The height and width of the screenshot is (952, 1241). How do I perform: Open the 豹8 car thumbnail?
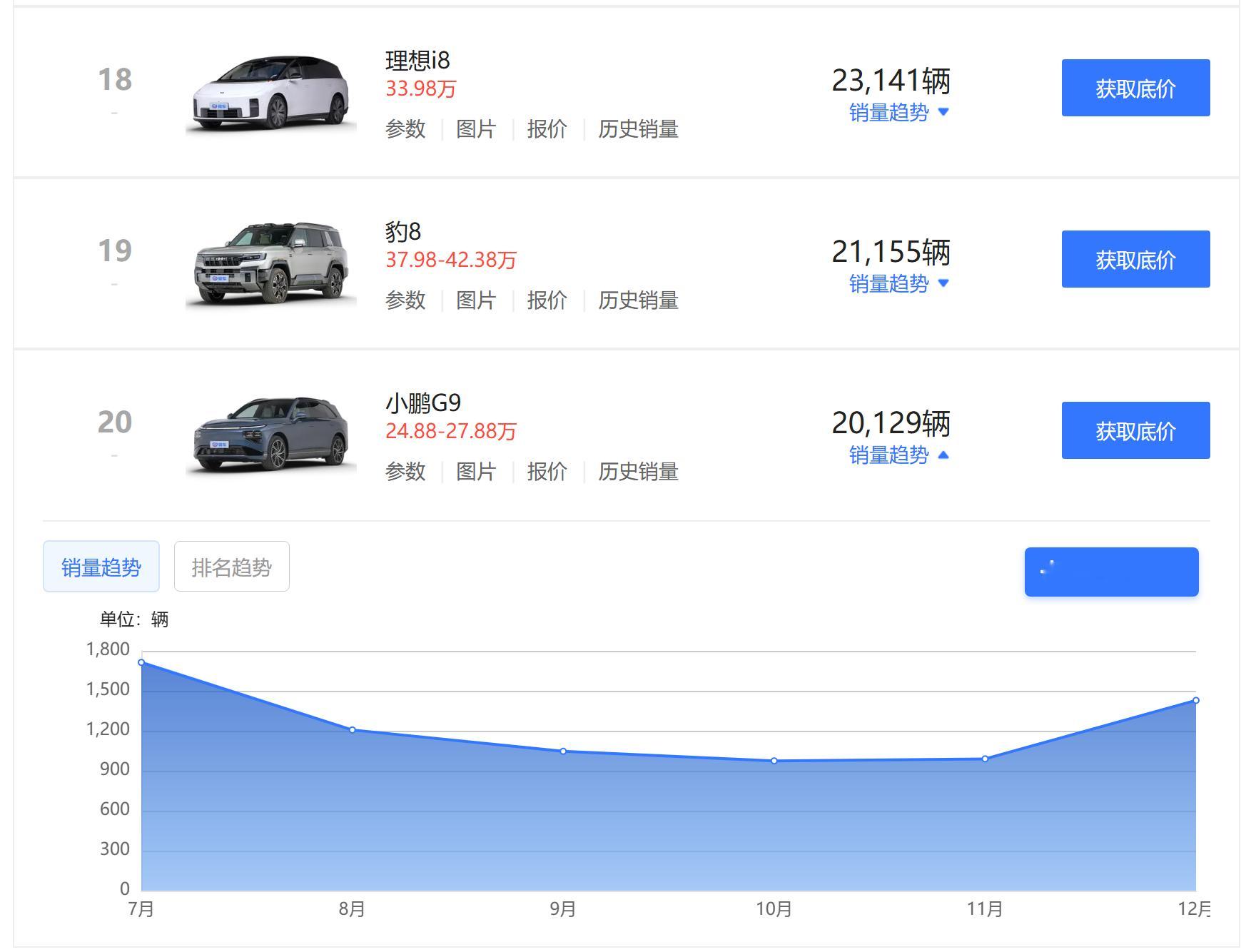271,264
